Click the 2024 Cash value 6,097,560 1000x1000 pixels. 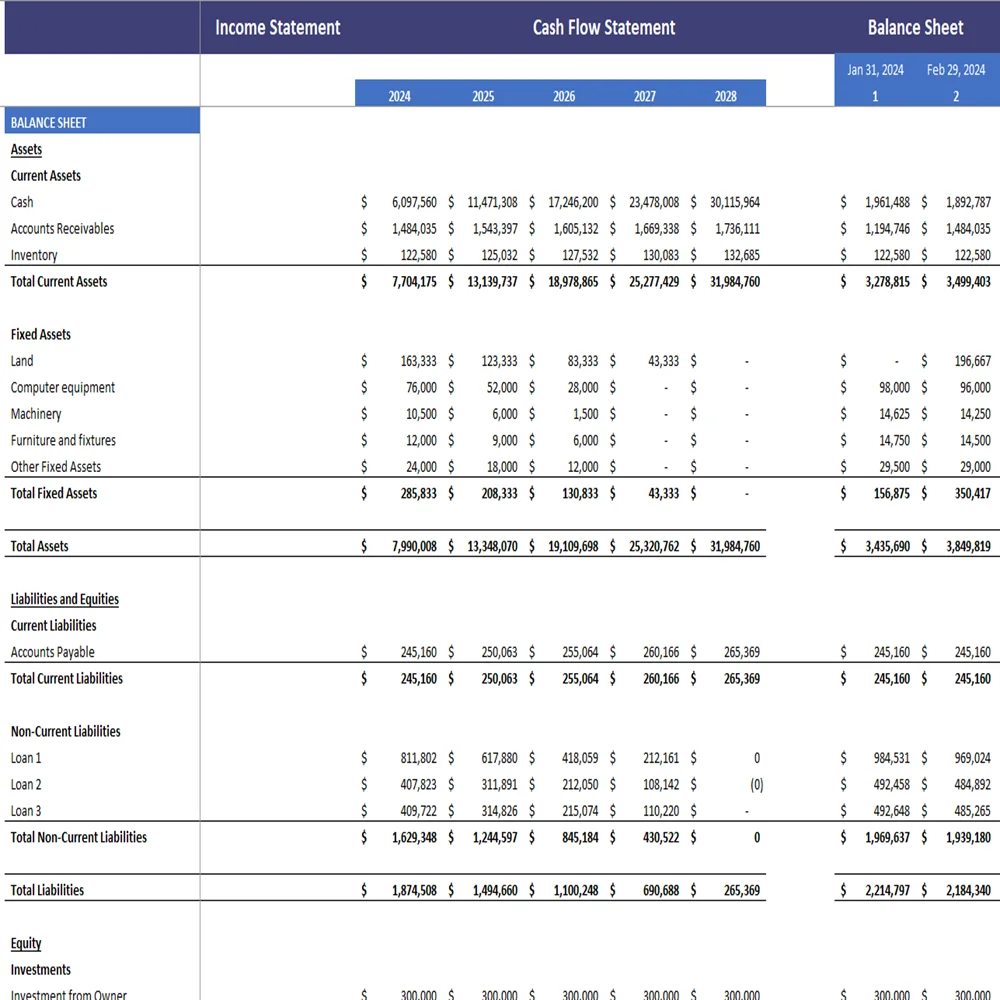[x=414, y=202]
